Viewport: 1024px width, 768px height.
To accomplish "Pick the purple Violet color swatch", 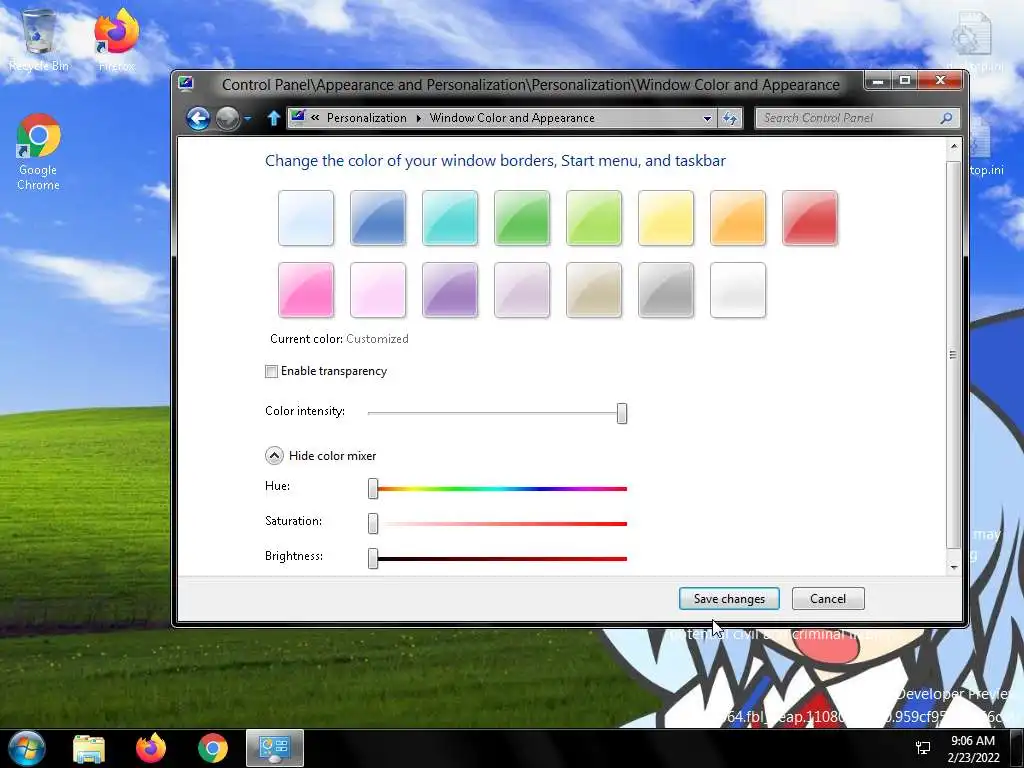I will point(450,290).
